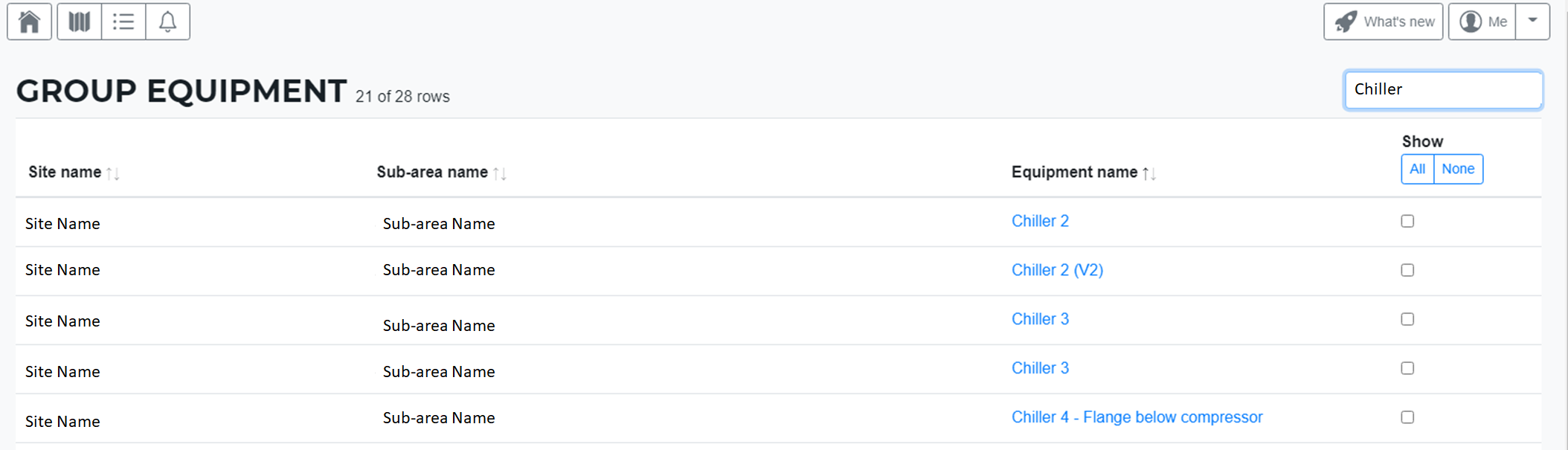
Task: Open Chiller 4 - Flange below compressor link
Action: [x=1137, y=417]
